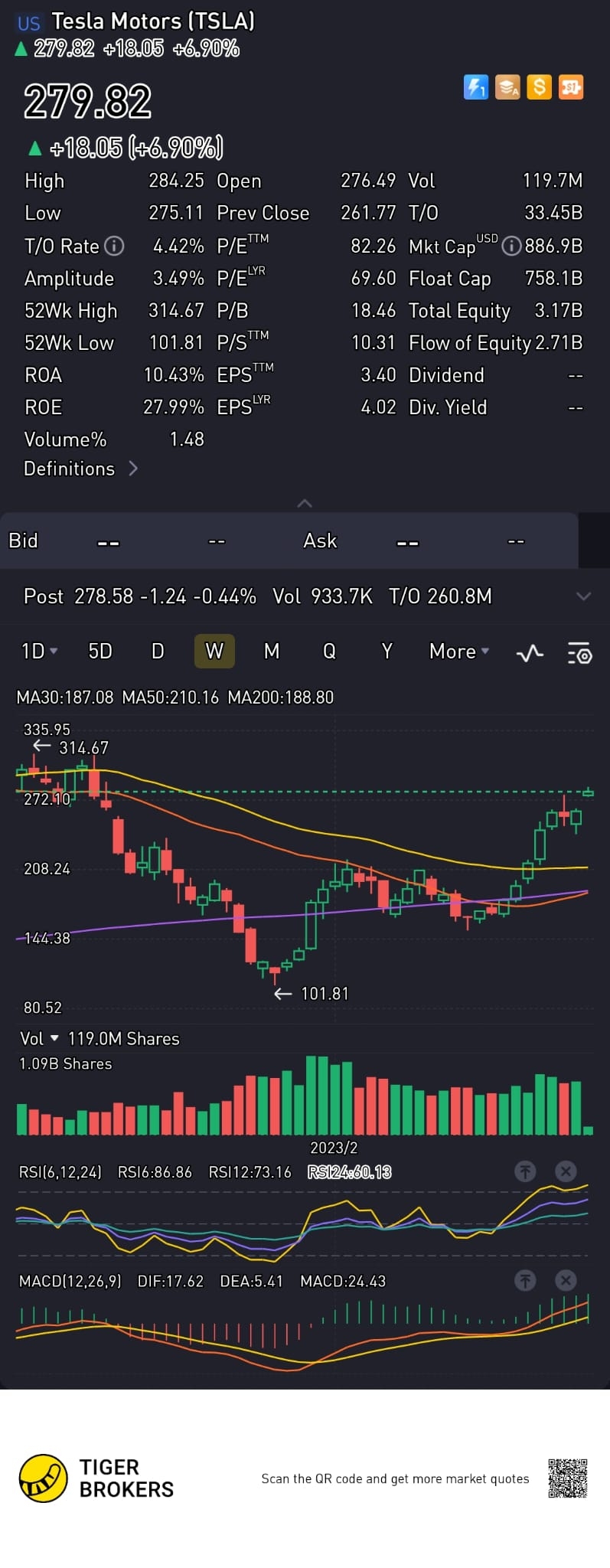Image resolution: width=610 pixels, height=1568 pixels.
Task: Tap the 52Wk Low value 101.81
Action: (x=176, y=343)
